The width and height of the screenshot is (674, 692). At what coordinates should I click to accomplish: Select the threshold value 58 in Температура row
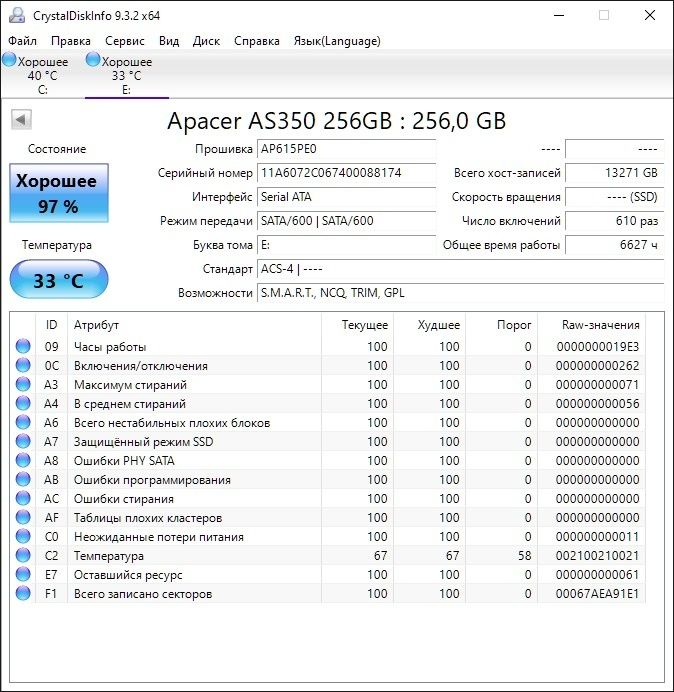[x=524, y=556]
